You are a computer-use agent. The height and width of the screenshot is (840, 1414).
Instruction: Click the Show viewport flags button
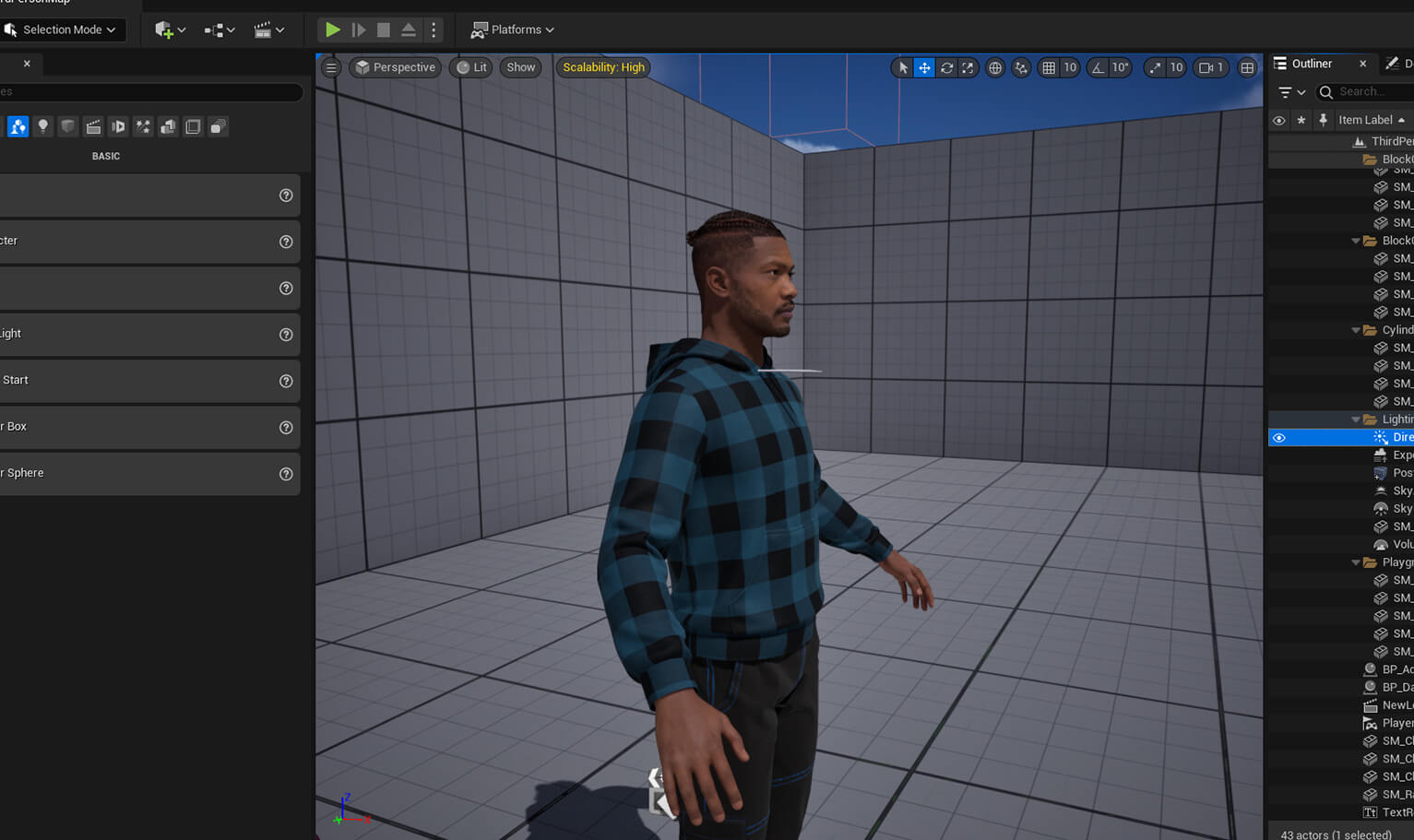(x=520, y=67)
